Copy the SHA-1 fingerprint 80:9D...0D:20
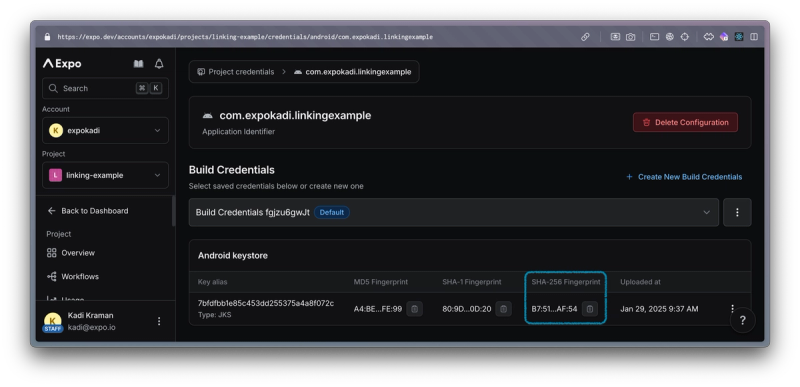800x387 pixels. click(503, 308)
